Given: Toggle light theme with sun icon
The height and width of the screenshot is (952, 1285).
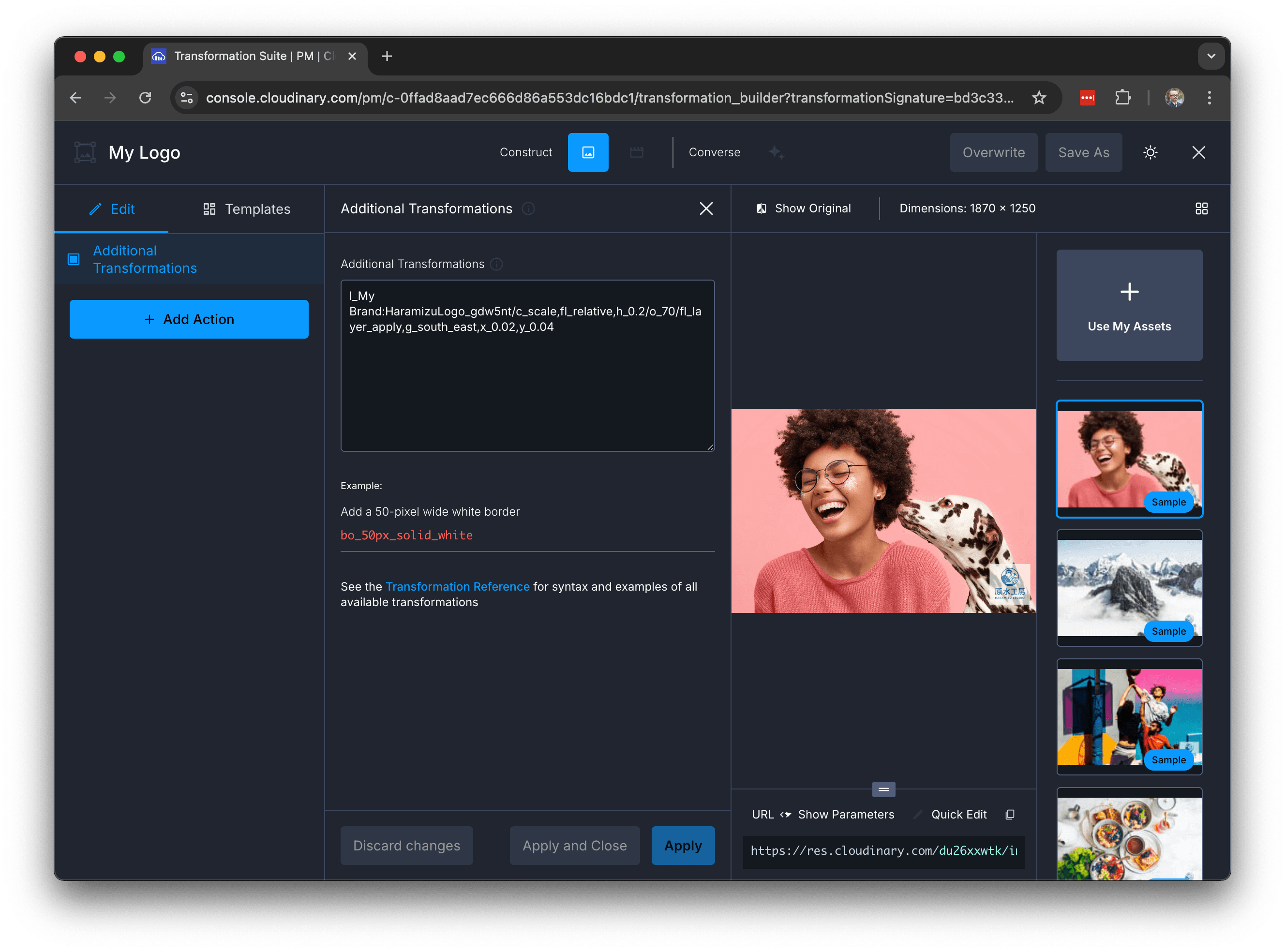Looking at the screenshot, I should tap(1150, 152).
